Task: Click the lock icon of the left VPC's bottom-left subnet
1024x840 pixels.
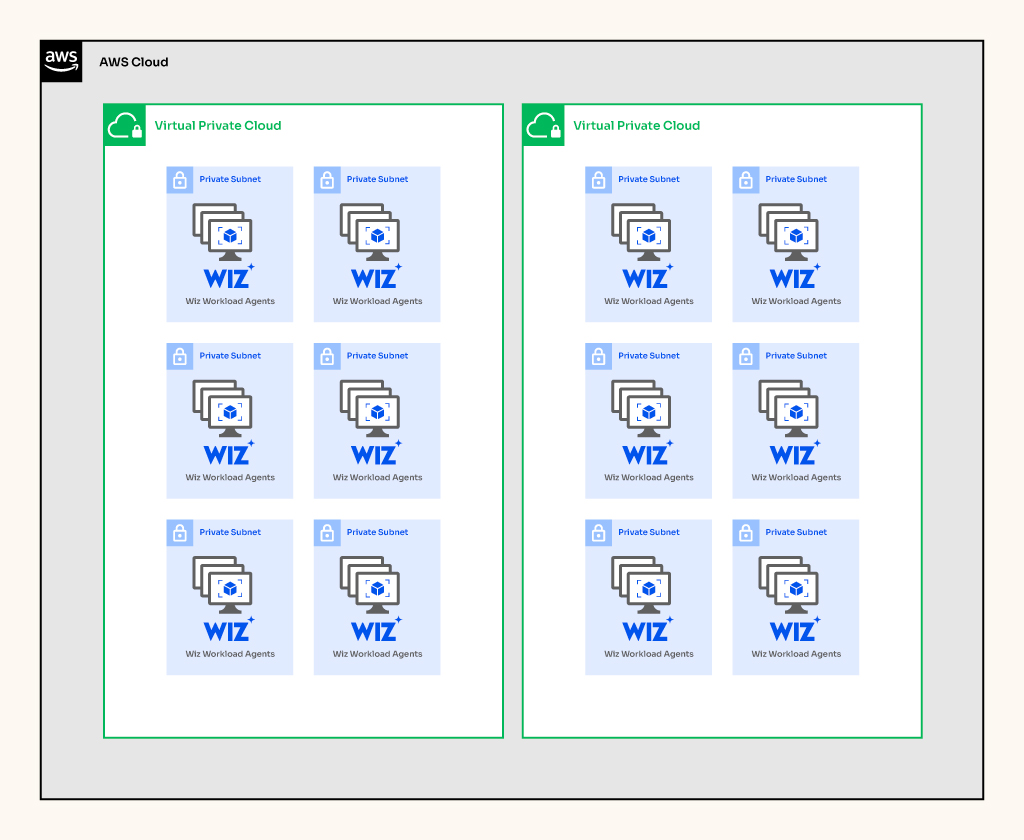Action: 180,532
